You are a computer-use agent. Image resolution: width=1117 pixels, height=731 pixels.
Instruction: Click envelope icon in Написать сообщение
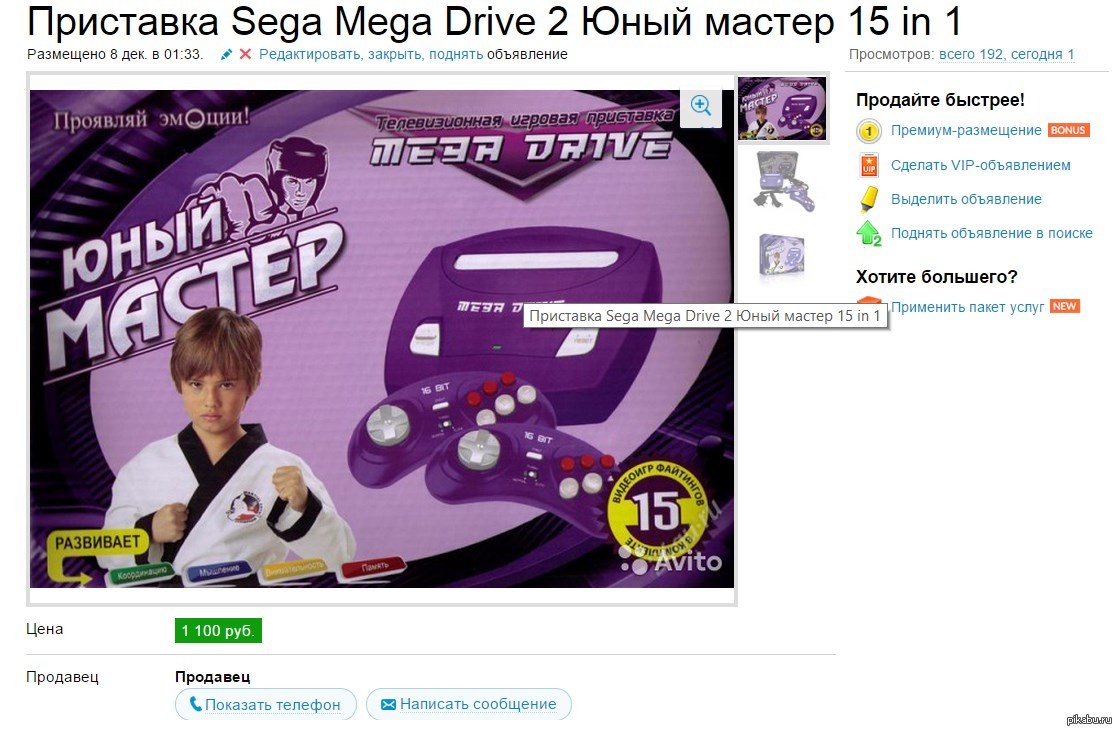coord(388,704)
